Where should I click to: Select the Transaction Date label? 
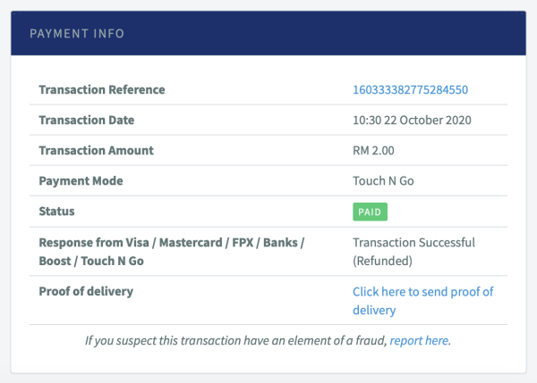(86, 120)
